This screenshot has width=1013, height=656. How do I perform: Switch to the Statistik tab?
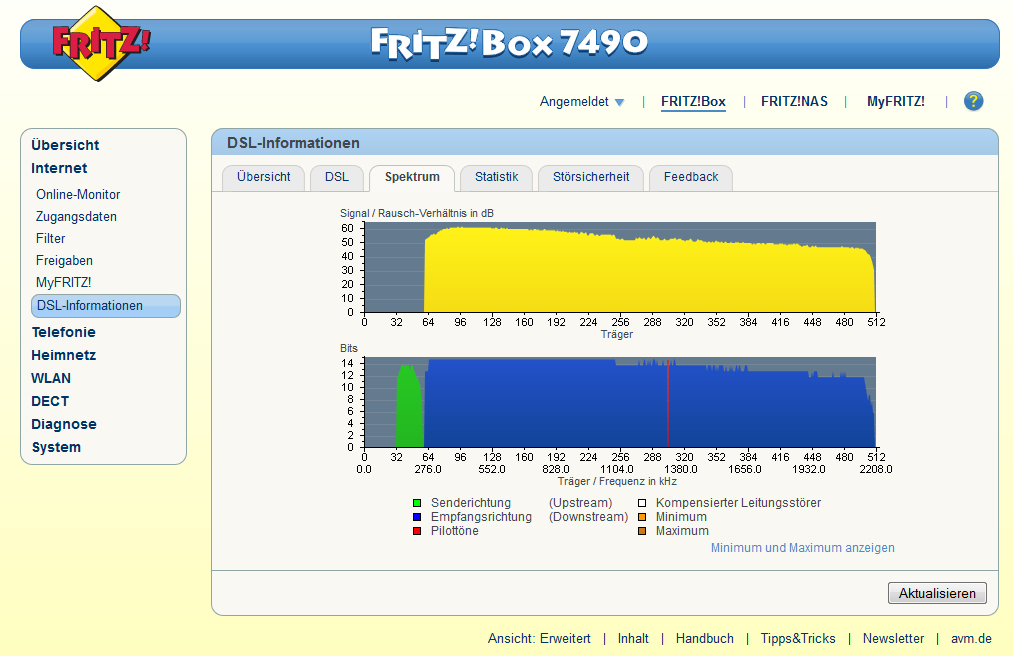496,178
